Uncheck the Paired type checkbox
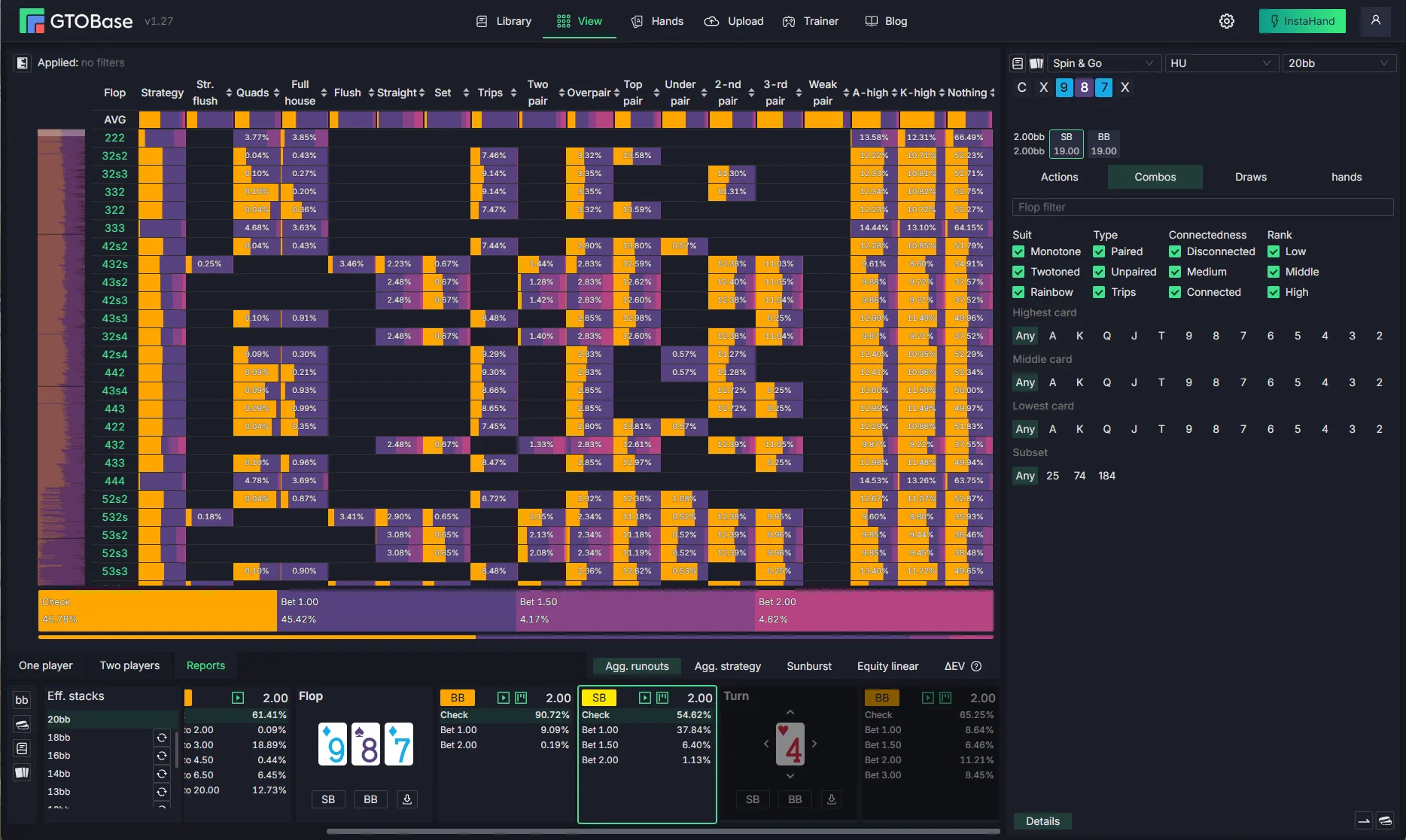The image size is (1406, 840). coord(1099,251)
